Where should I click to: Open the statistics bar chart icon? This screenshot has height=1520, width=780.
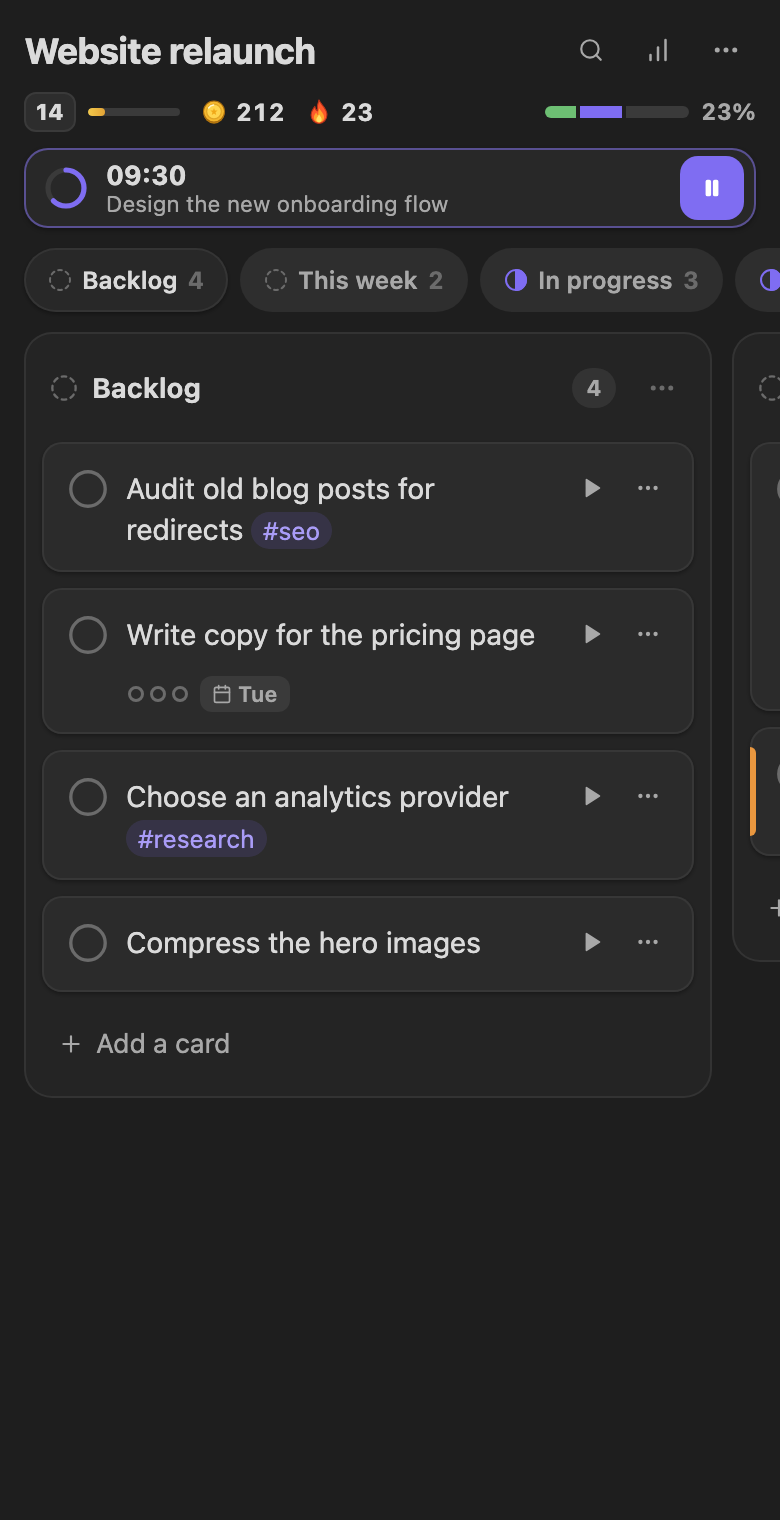click(x=658, y=51)
